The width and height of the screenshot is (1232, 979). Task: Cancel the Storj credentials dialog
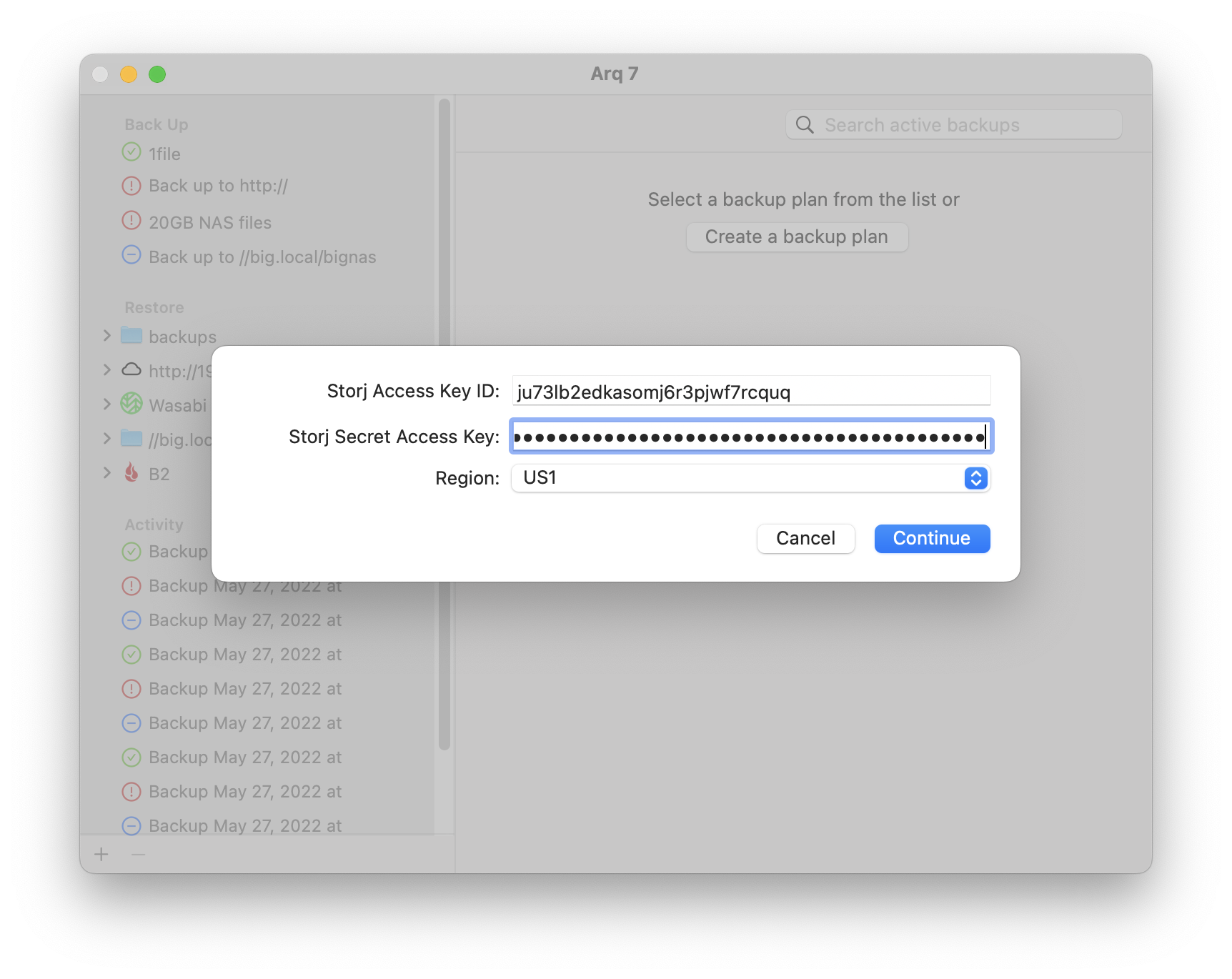pyautogui.click(x=805, y=538)
